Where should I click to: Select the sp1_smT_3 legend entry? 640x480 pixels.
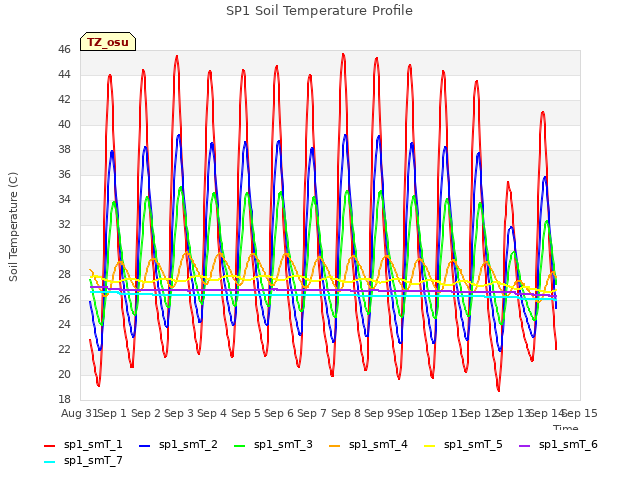click(x=273, y=444)
